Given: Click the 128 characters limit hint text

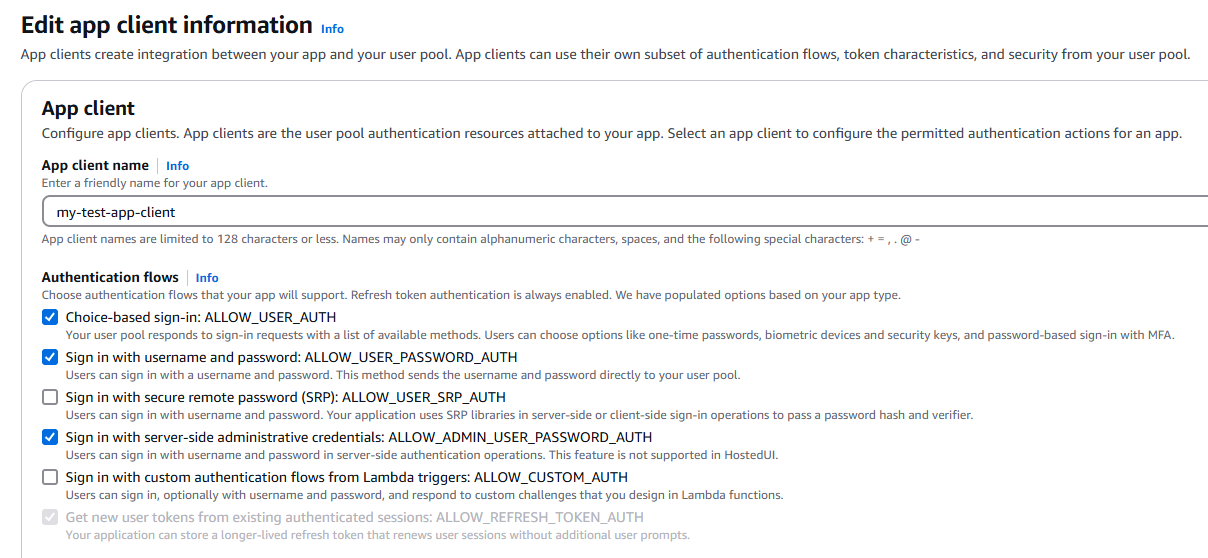Looking at the screenshot, I should 480,239.
